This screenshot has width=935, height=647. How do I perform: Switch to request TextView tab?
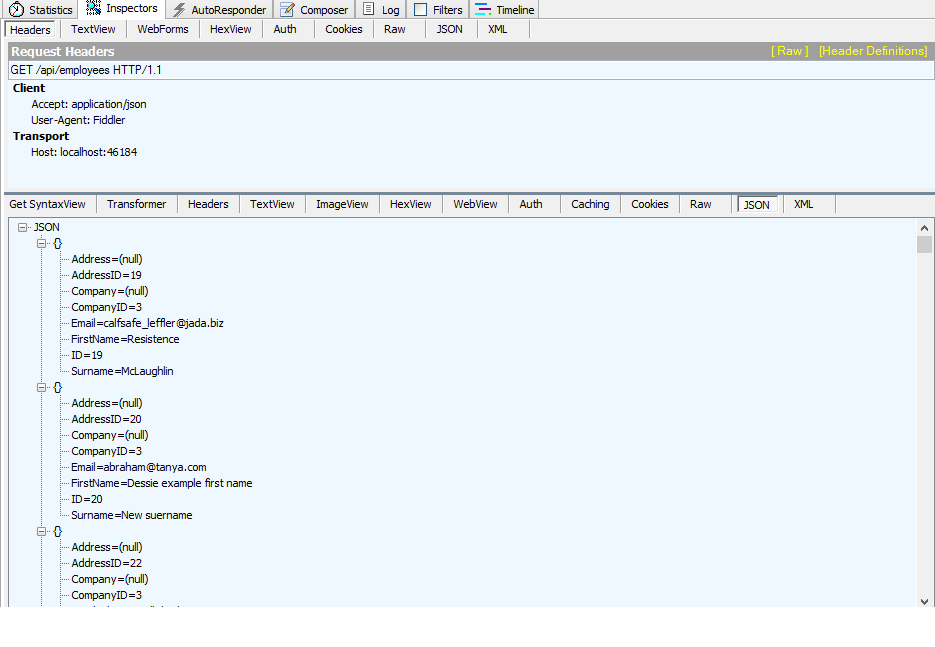[93, 30]
